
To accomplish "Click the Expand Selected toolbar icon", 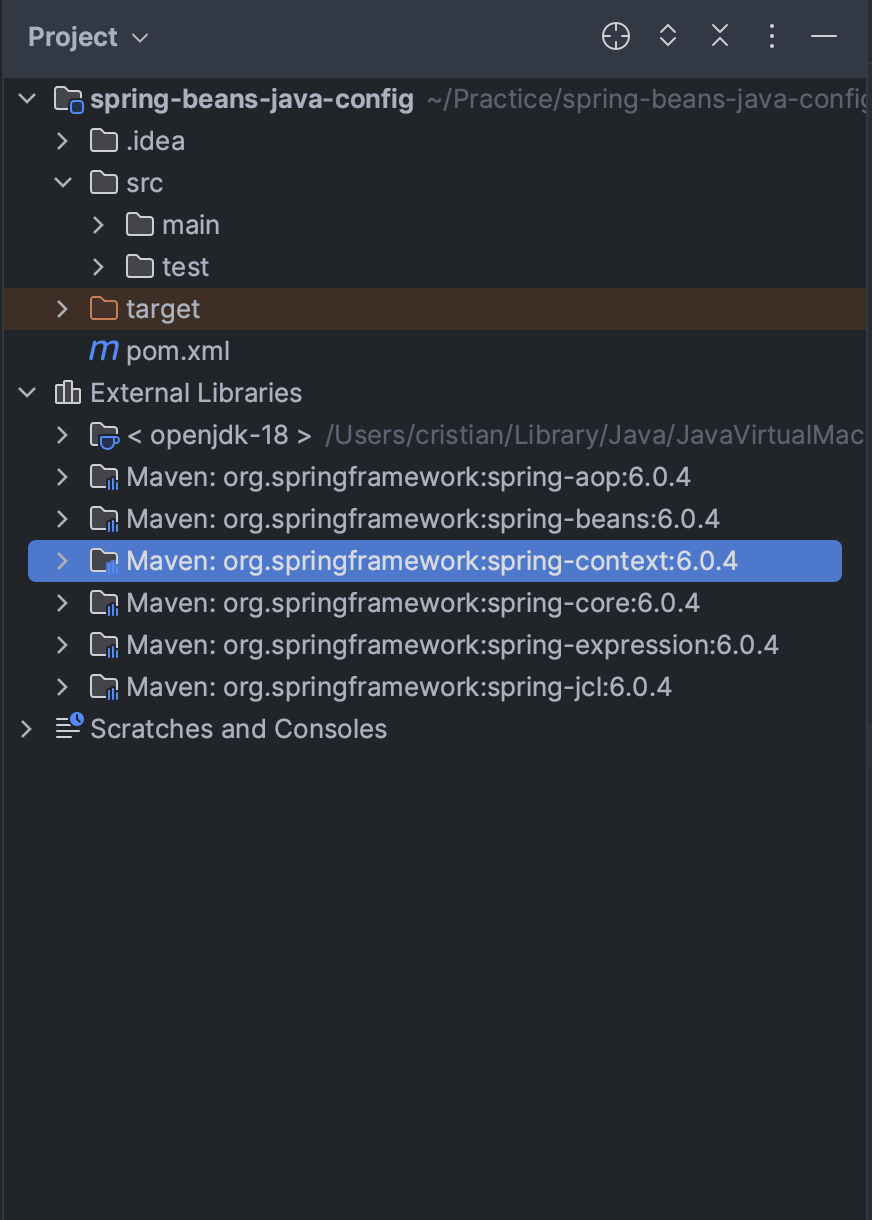I will tap(668, 37).
